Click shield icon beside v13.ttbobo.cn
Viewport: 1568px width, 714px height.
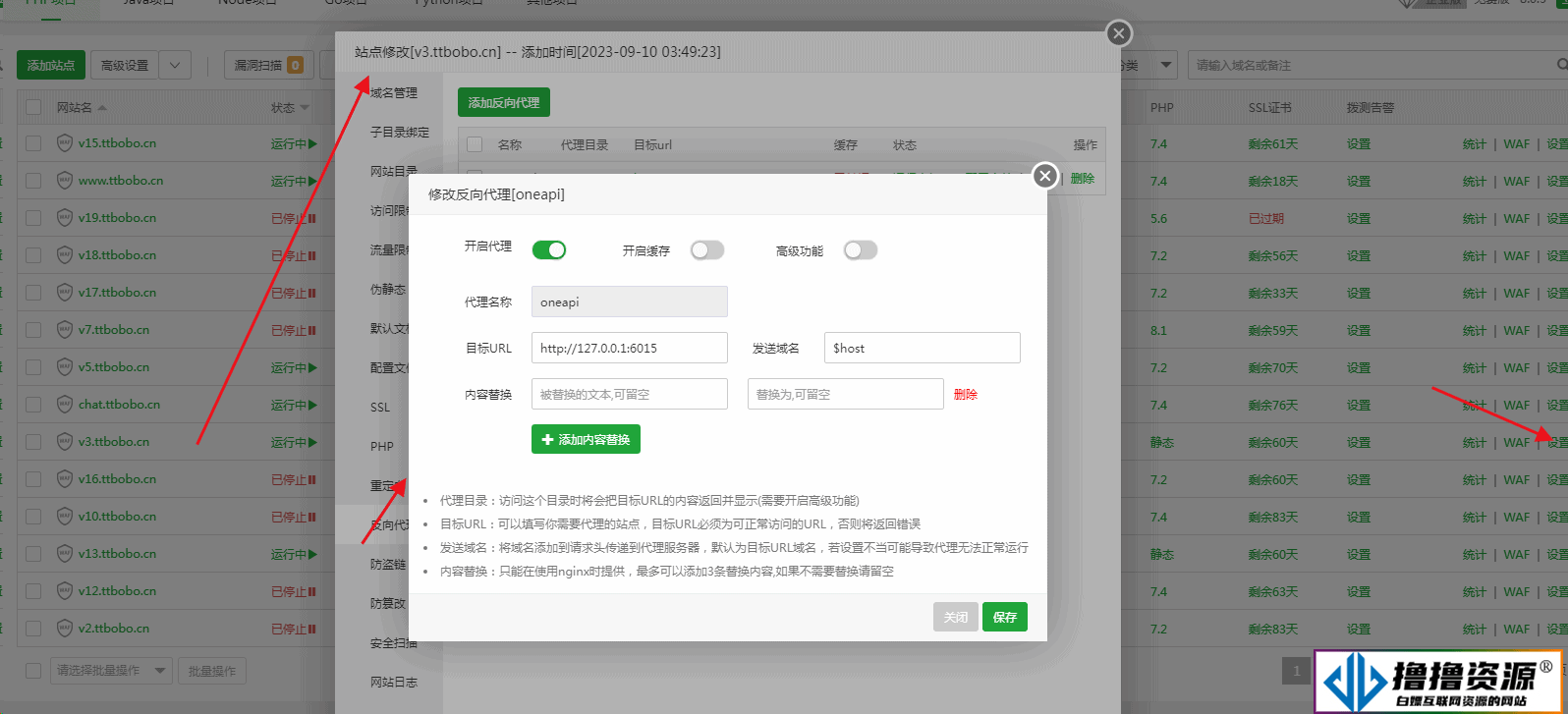65,554
